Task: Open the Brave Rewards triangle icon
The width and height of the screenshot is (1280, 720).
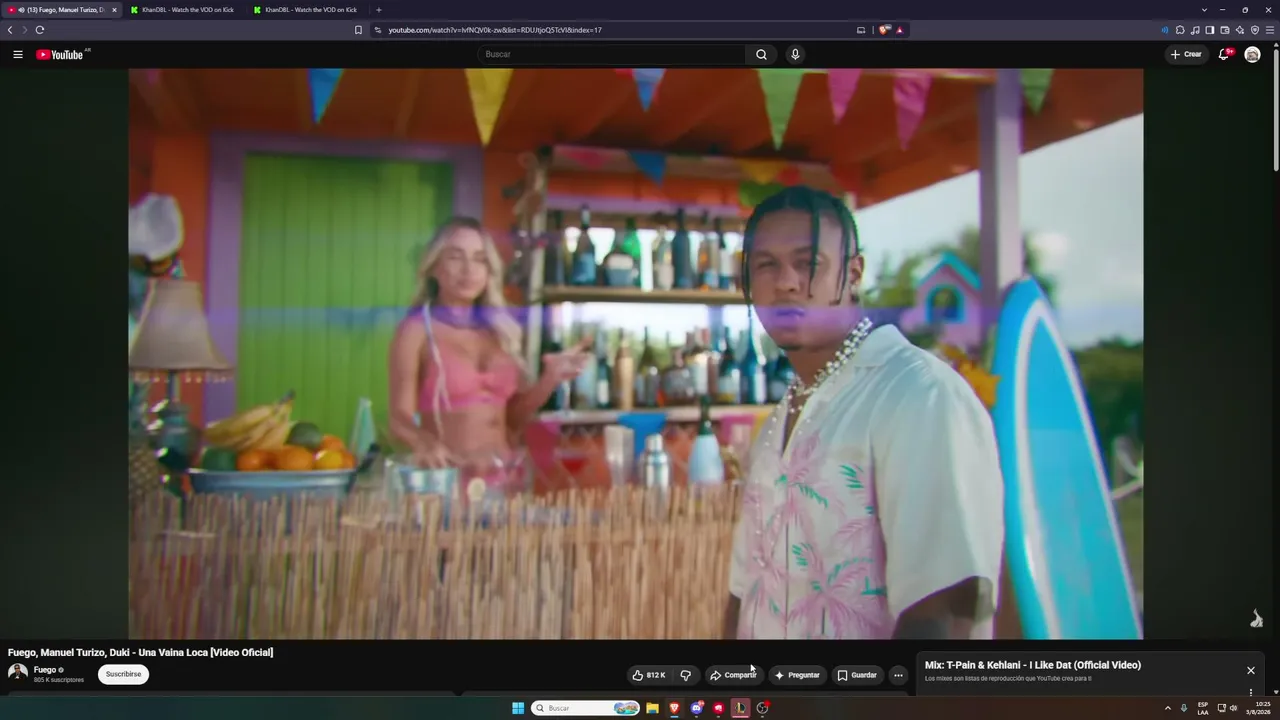Action: pyautogui.click(x=899, y=30)
